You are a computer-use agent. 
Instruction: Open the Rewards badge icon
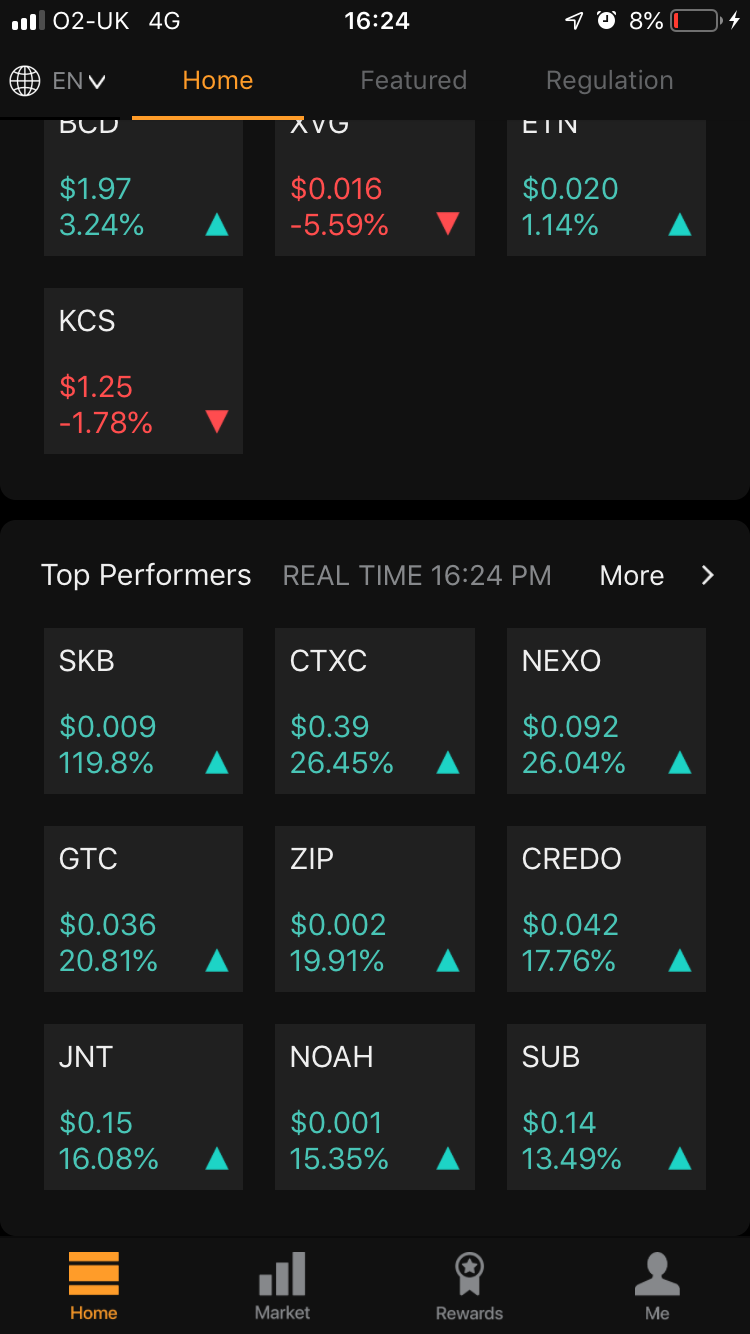(x=469, y=1273)
